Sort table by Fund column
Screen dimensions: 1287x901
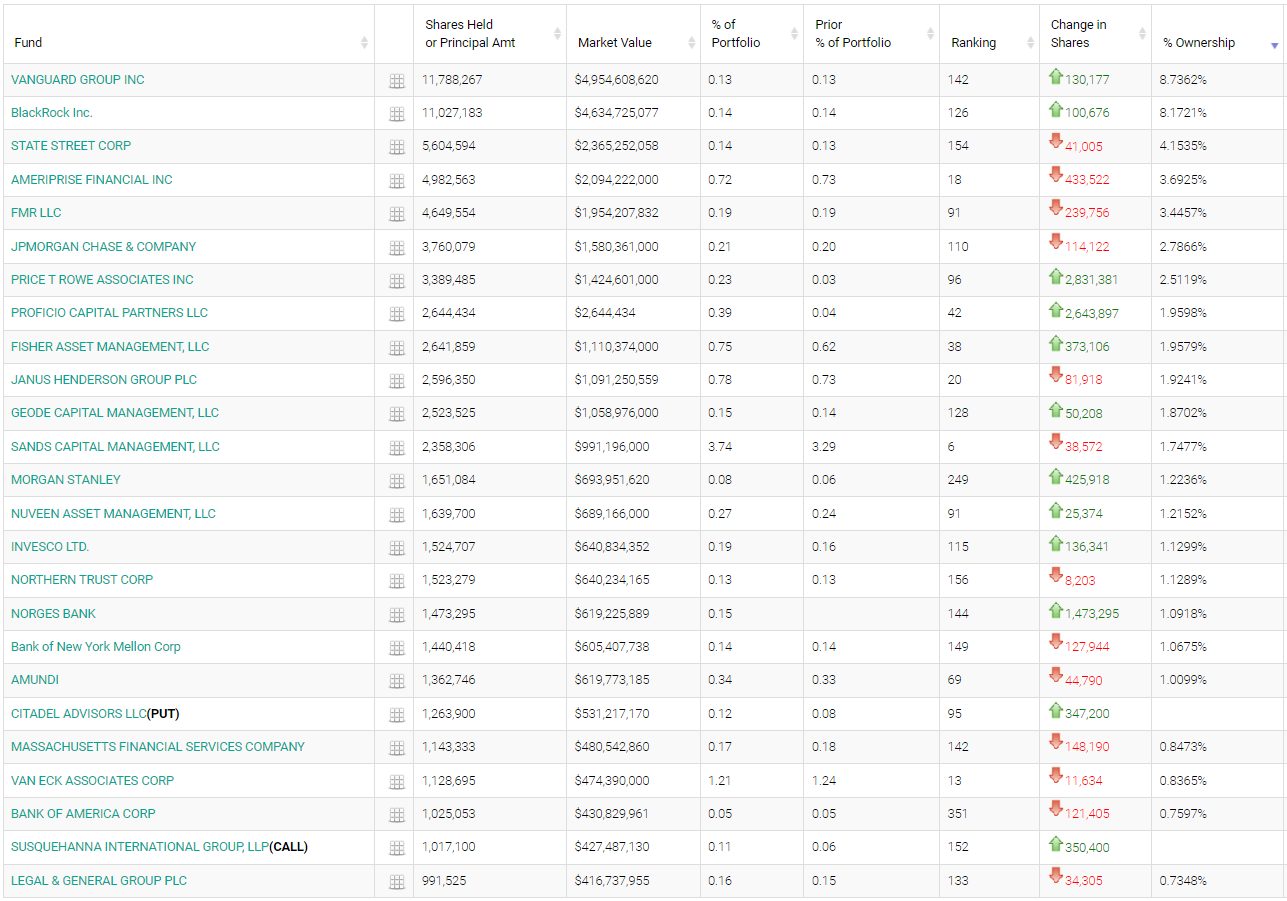coord(188,35)
